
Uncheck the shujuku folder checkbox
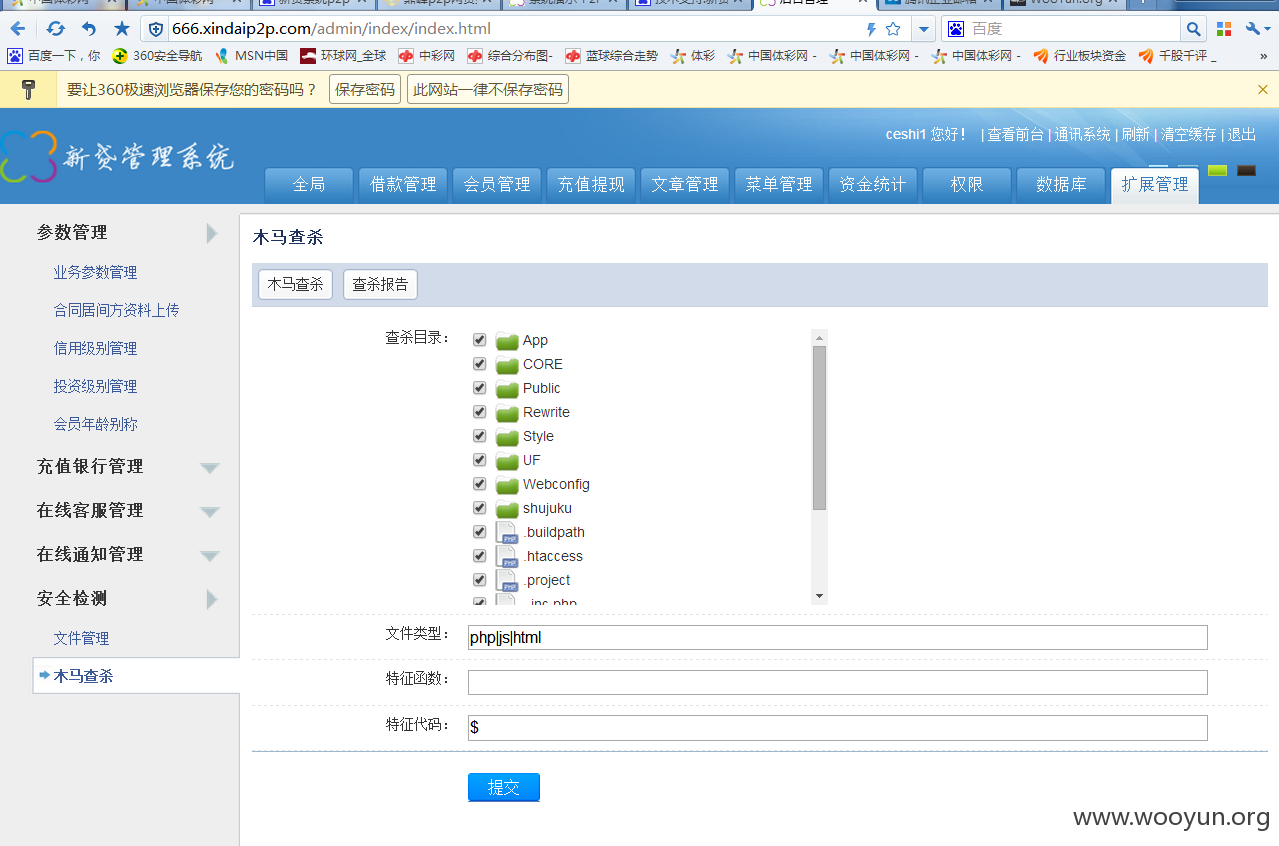(479, 508)
